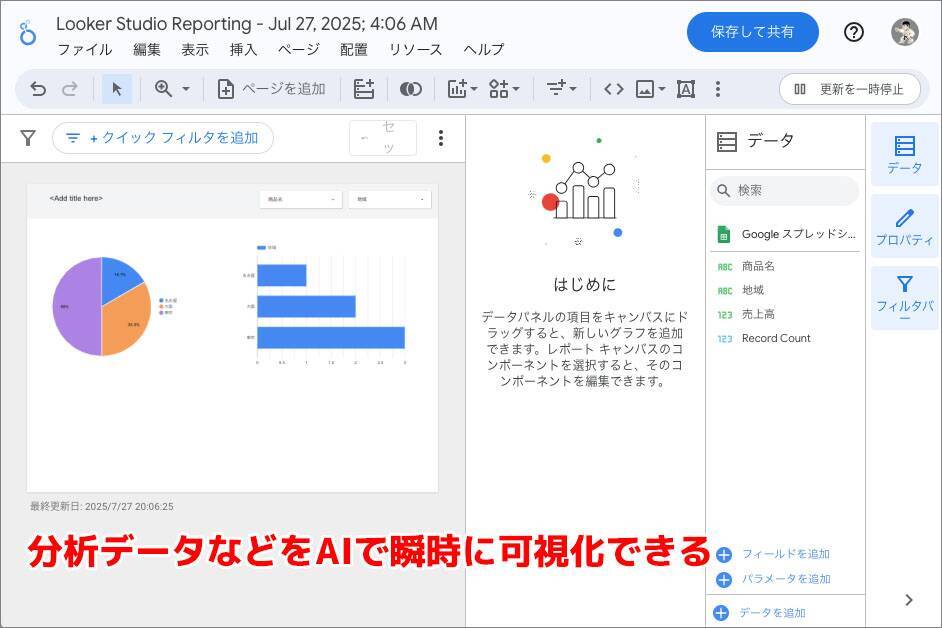This screenshot has height=628, width=942.
Task: Open the リソース menu
Action: pyautogui.click(x=415, y=49)
